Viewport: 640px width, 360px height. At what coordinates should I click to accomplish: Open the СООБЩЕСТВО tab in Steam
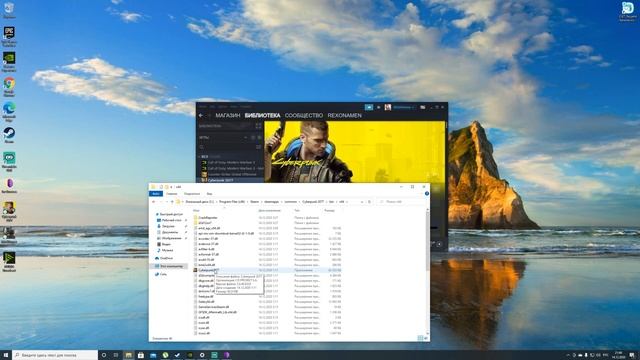point(304,116)
